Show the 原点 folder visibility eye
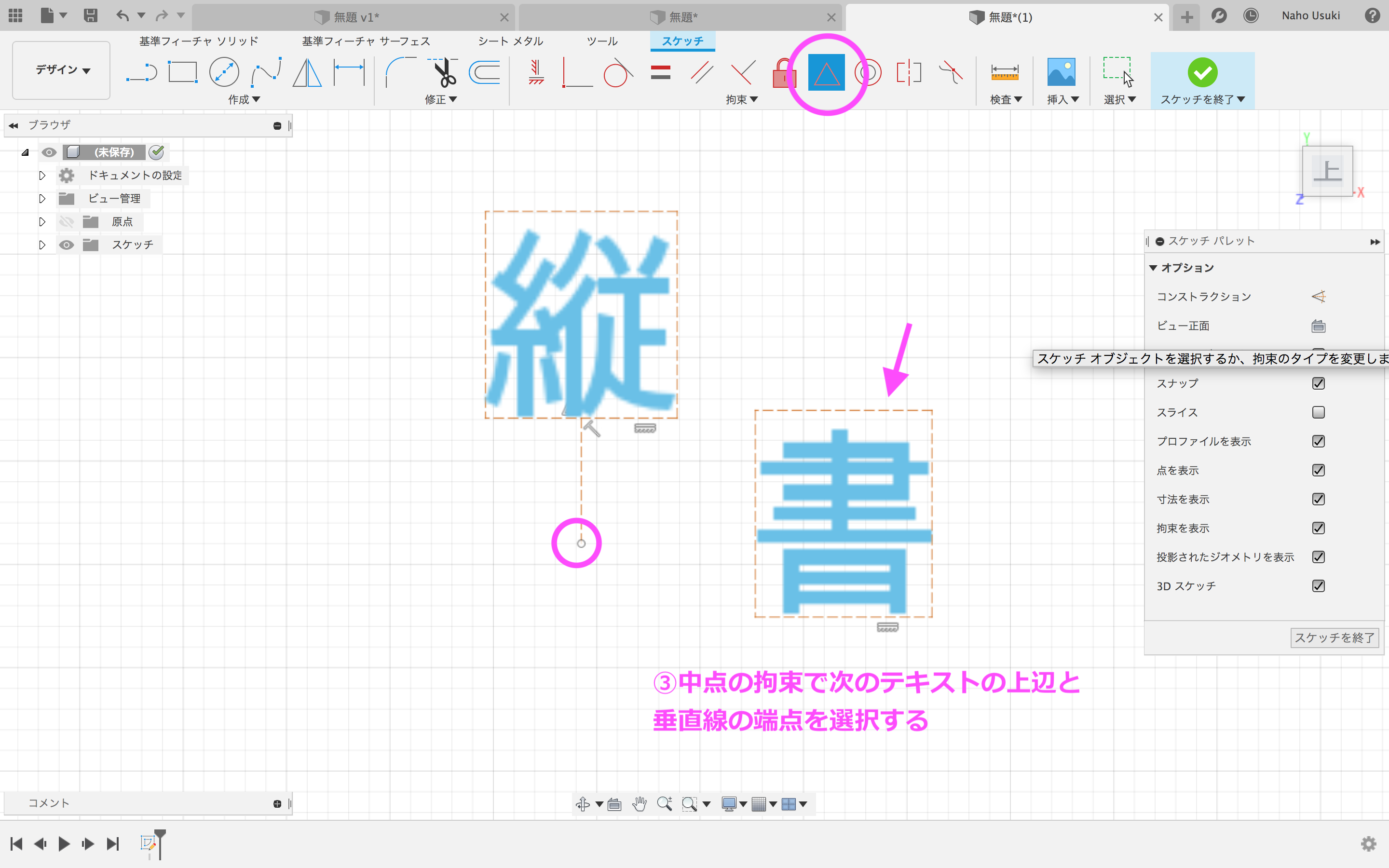This screenshot has width=1389, height=868. tap(67, 222)
